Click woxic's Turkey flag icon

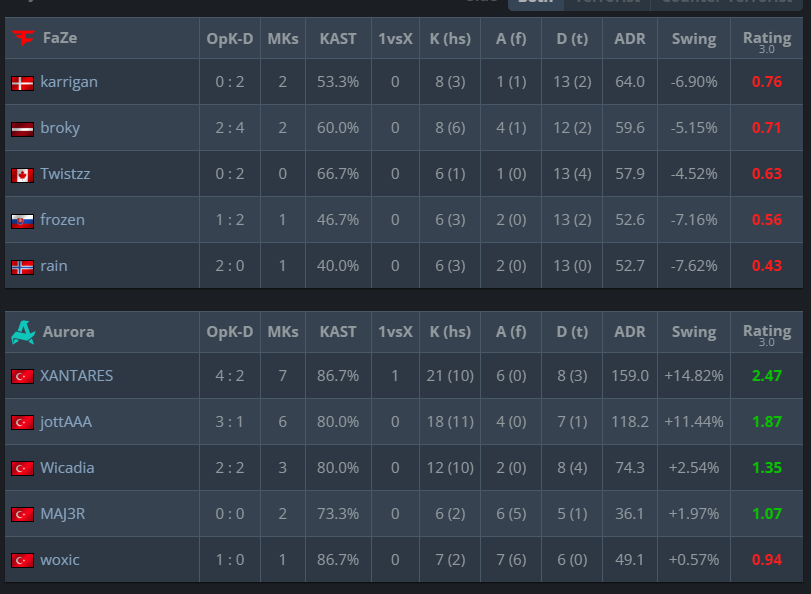22,560
